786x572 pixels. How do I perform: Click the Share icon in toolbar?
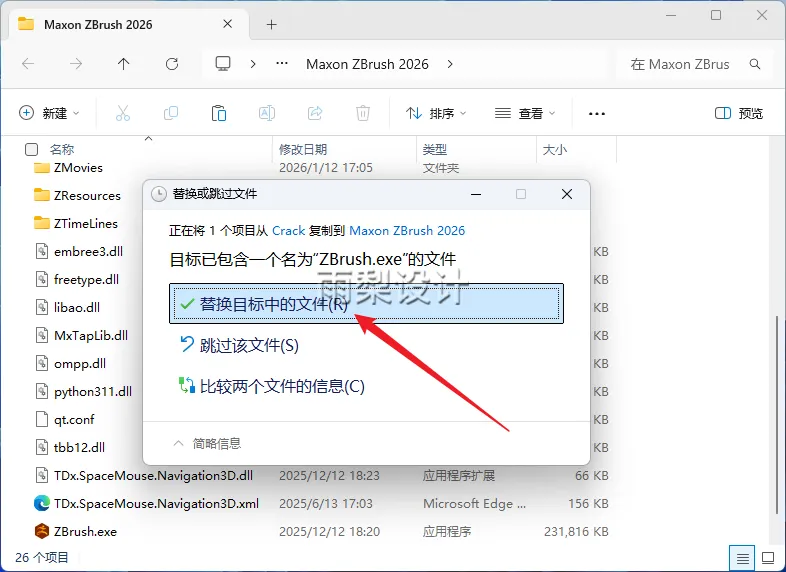pos(315,113)
